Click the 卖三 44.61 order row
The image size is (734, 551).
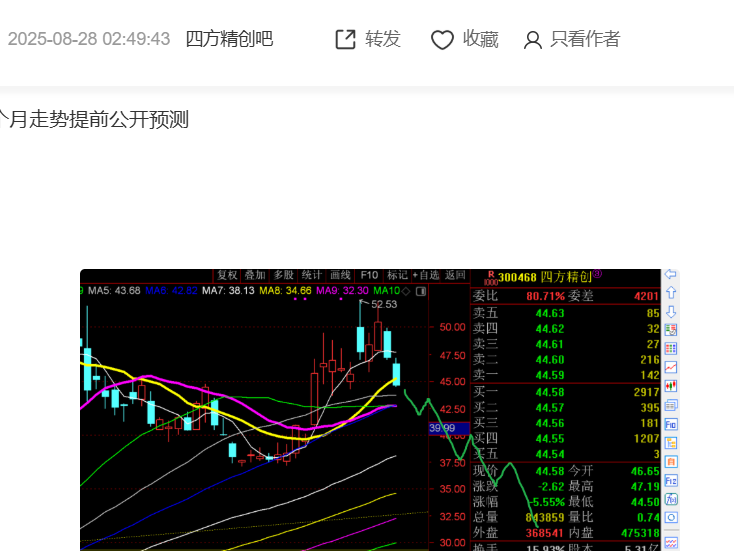(x=565, y=344)
